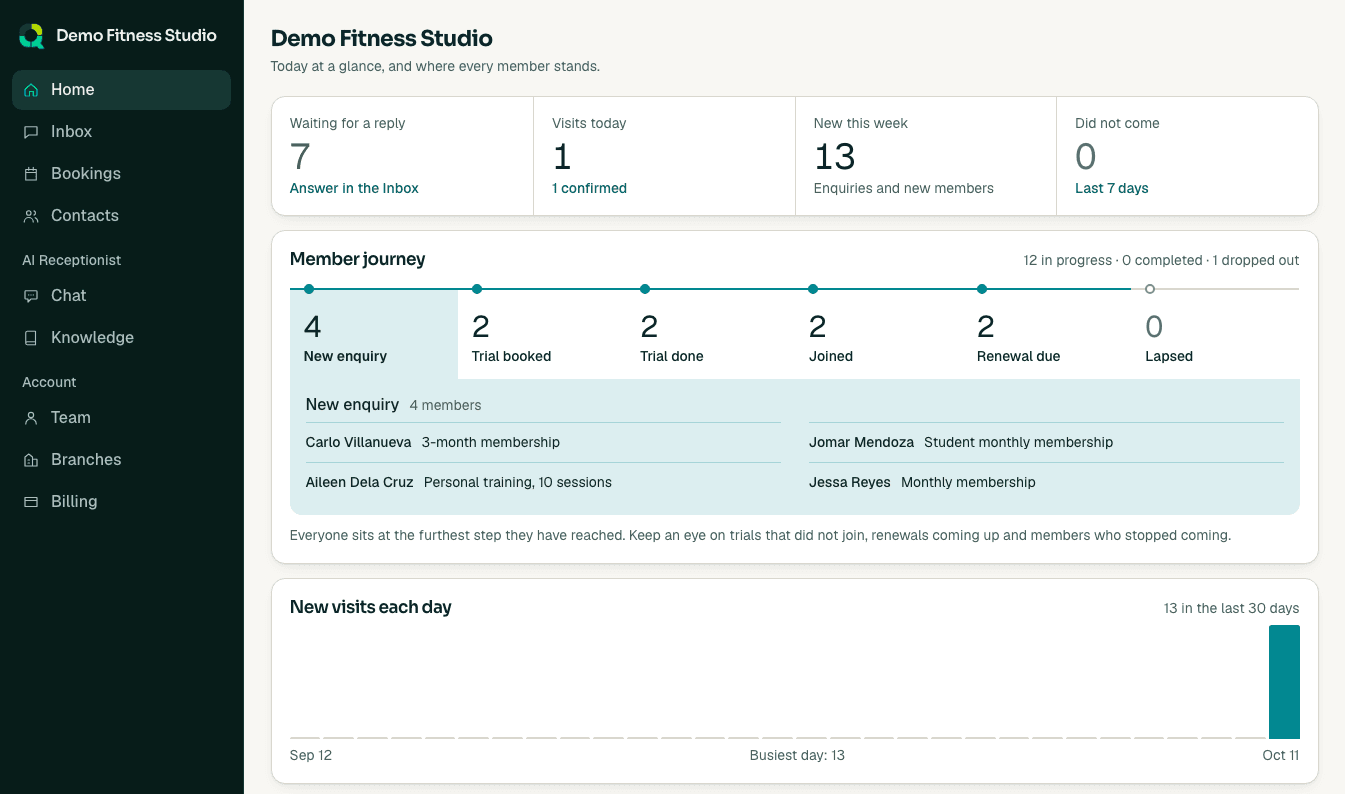
Task: Click the Renewal due timeline dot
Action: (x=982, y=289)
